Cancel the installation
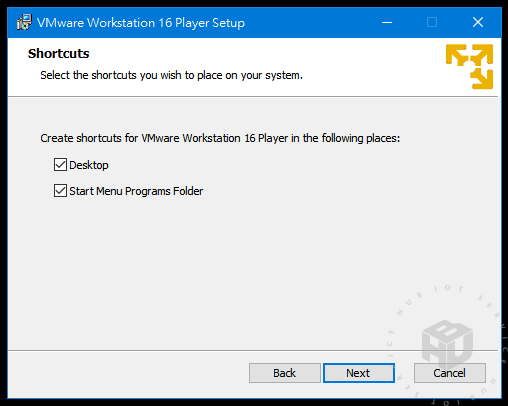The image size is (508, 406). pos(450,373)
